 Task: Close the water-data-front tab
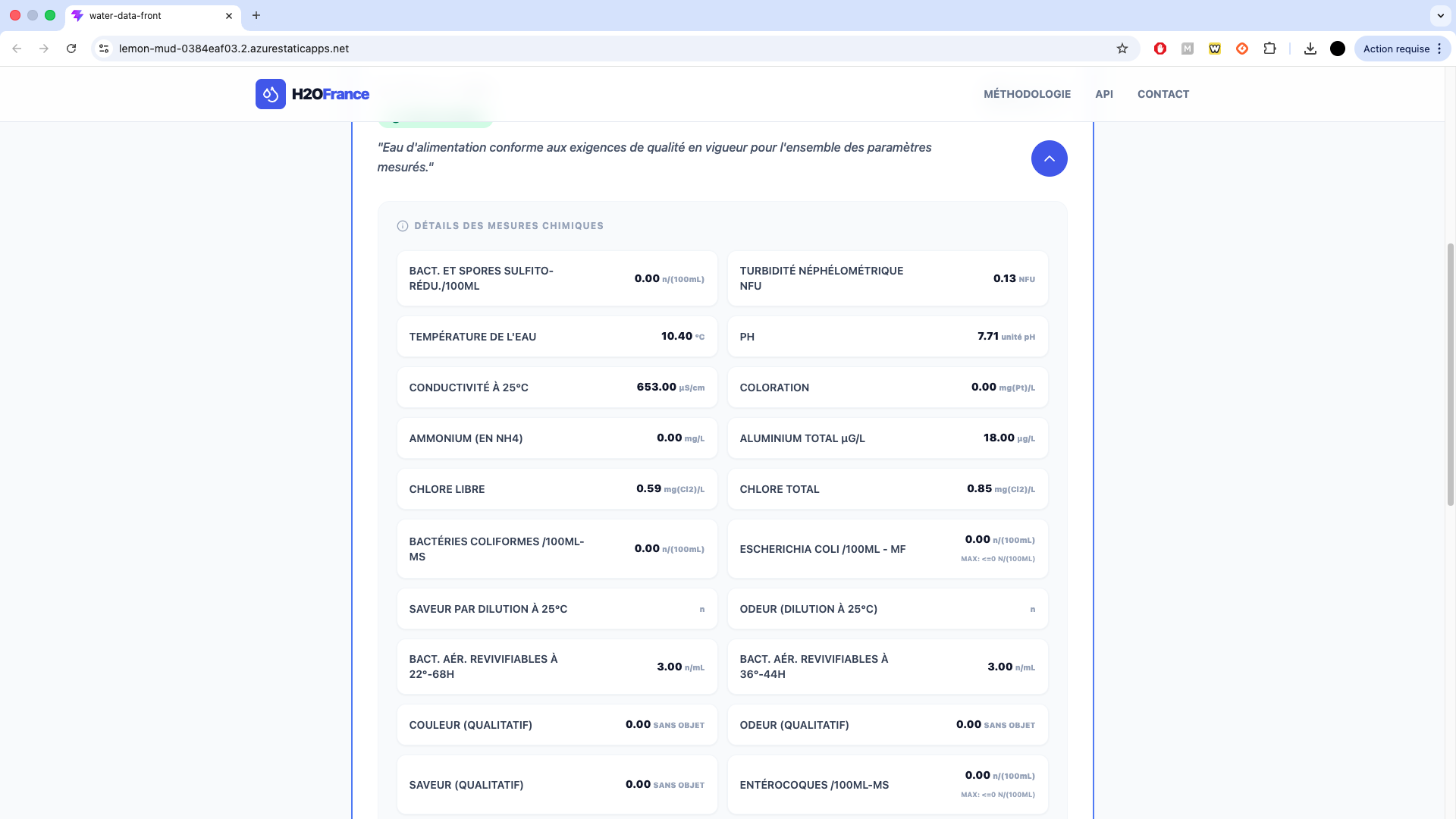pos(229,15)
